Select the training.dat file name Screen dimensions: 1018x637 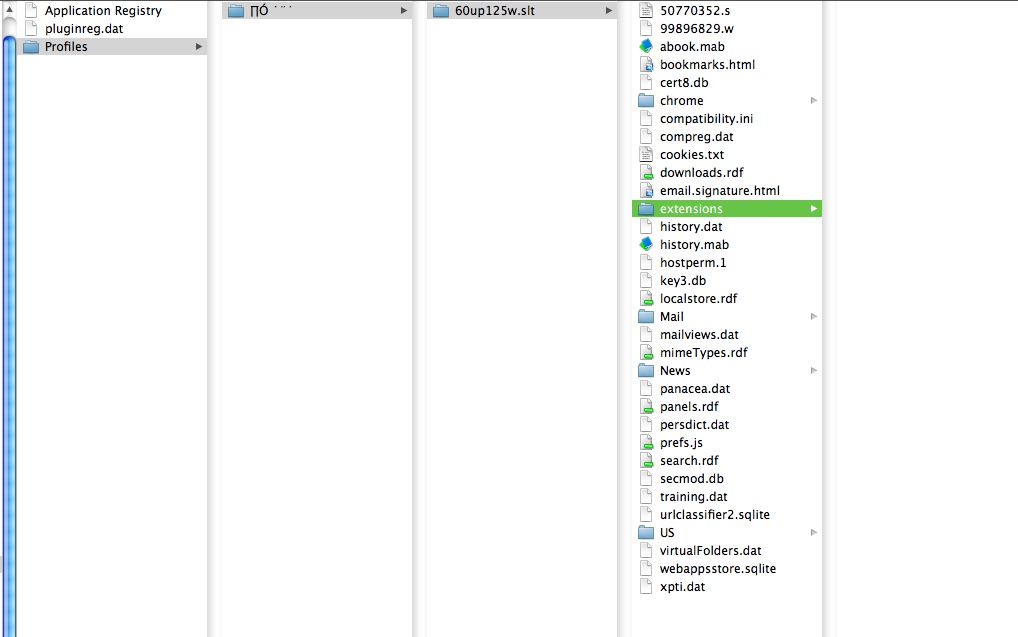(693, 497)
